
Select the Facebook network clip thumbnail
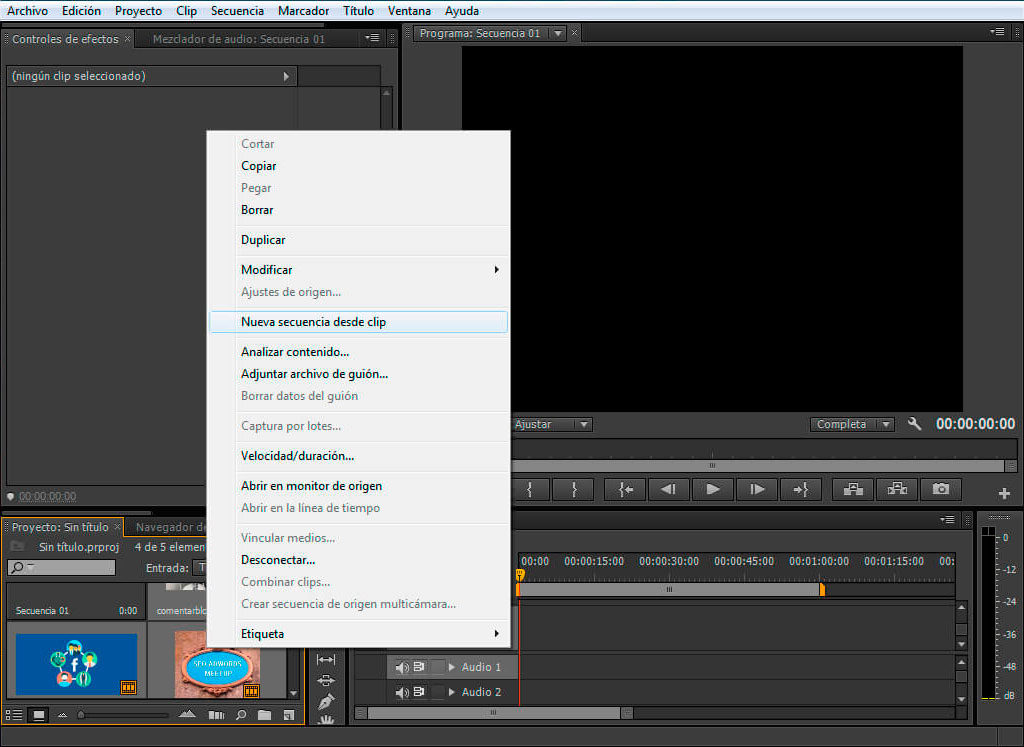click(x=76, y=663)
